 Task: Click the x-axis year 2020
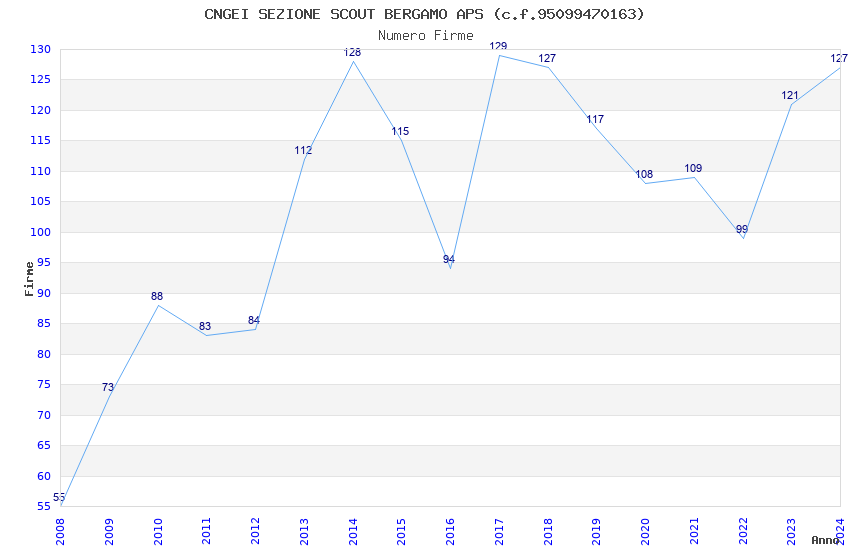tap(645, 532)
